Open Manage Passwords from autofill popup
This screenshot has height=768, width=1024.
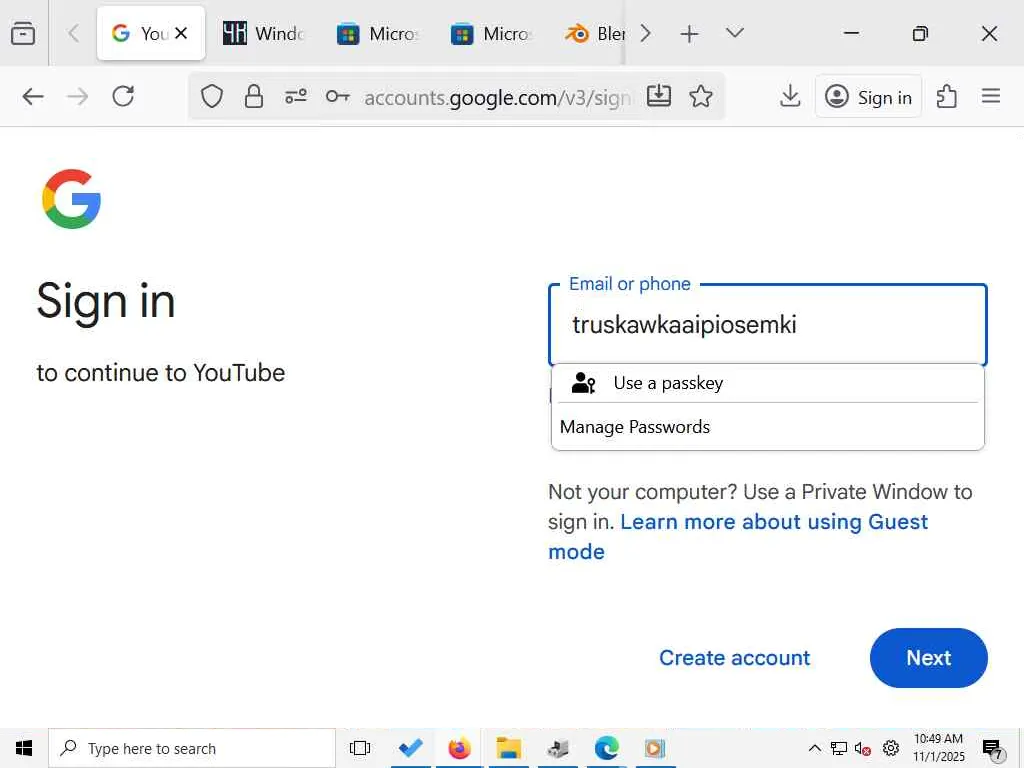click(x=768, y=427)
